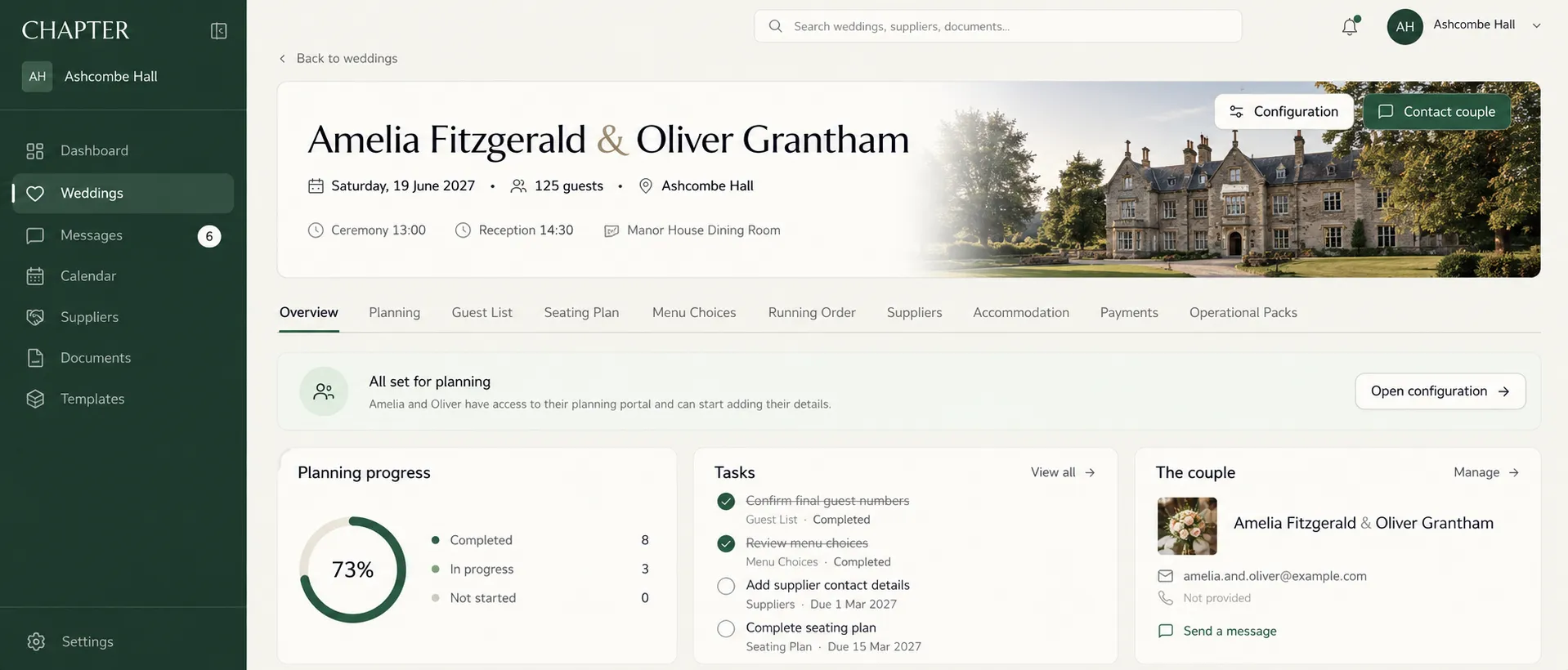This screenshot has height=670, width=1568.
Task: Click Send a message link
Action: 1217,631
